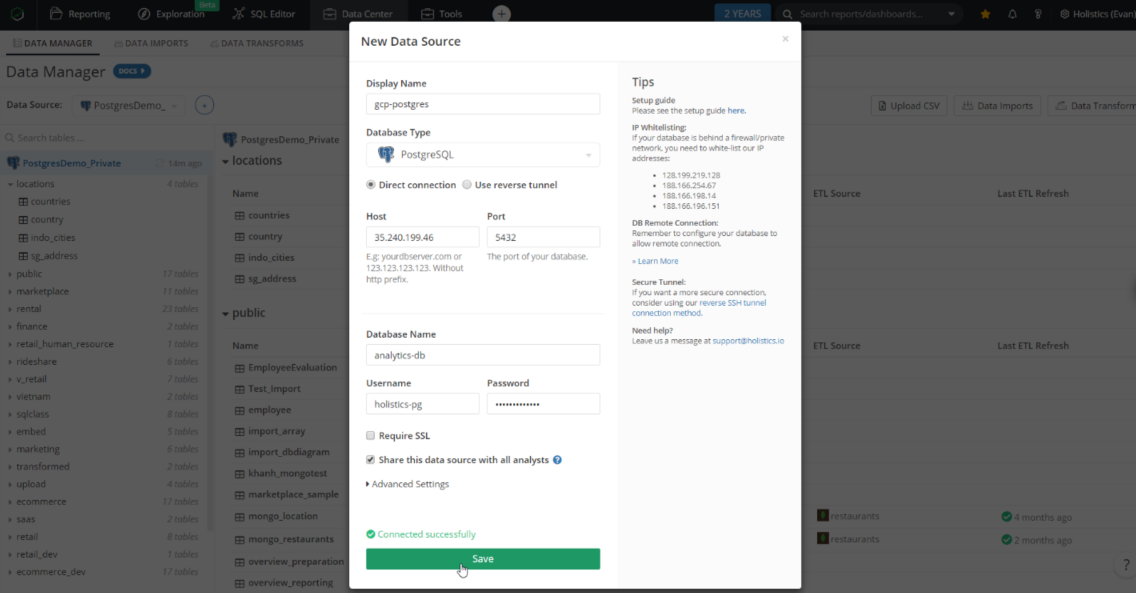Switch to Data Imports tab

(151, 43)
